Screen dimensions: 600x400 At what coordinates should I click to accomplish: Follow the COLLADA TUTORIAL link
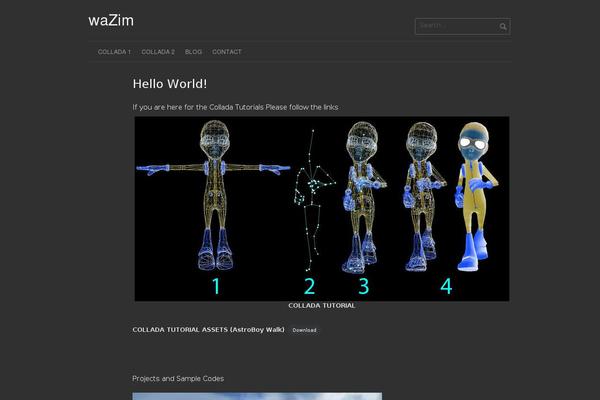[322, 305]
